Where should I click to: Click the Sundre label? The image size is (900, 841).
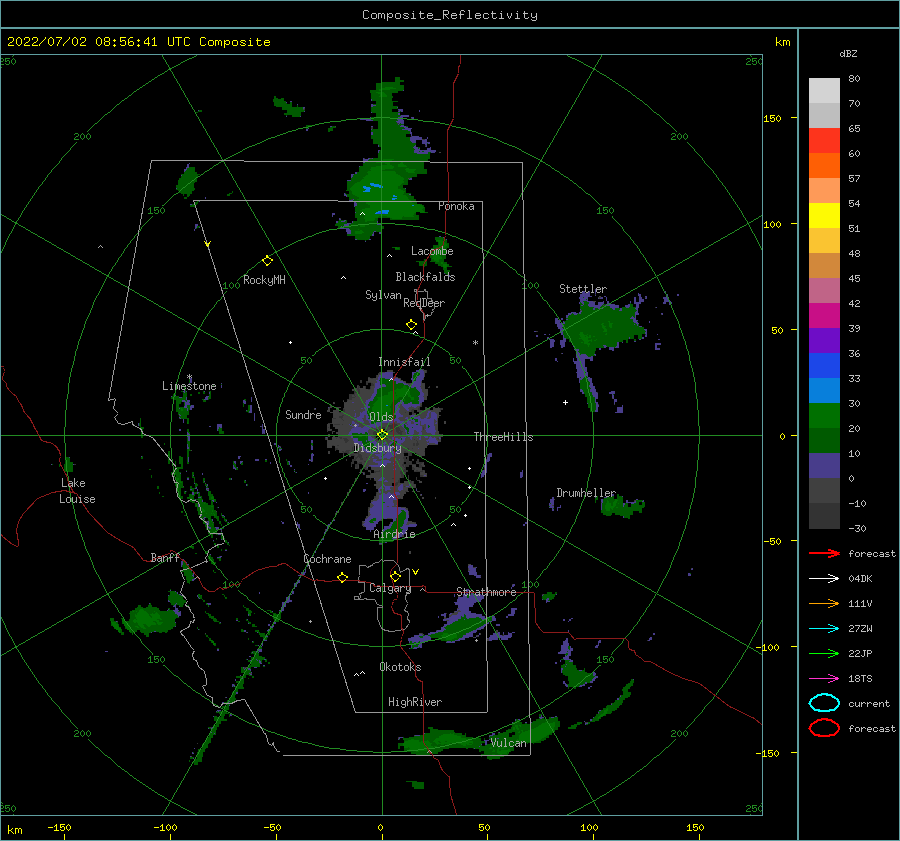tap(303, 414)
